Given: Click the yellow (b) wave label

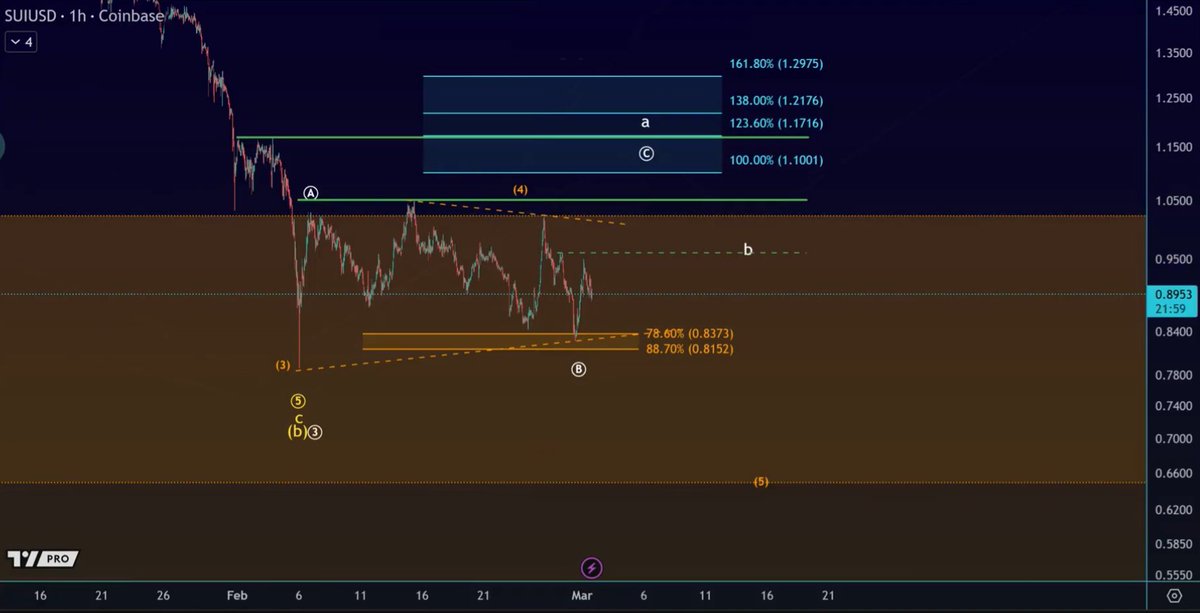Looking at the screenshot, I should point(297,432).
